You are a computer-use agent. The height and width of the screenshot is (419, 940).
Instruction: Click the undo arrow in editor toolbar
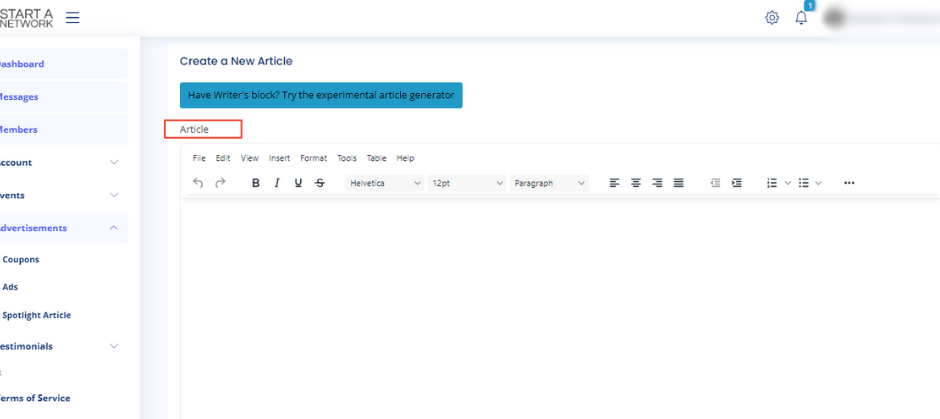(x=198, y=183)
